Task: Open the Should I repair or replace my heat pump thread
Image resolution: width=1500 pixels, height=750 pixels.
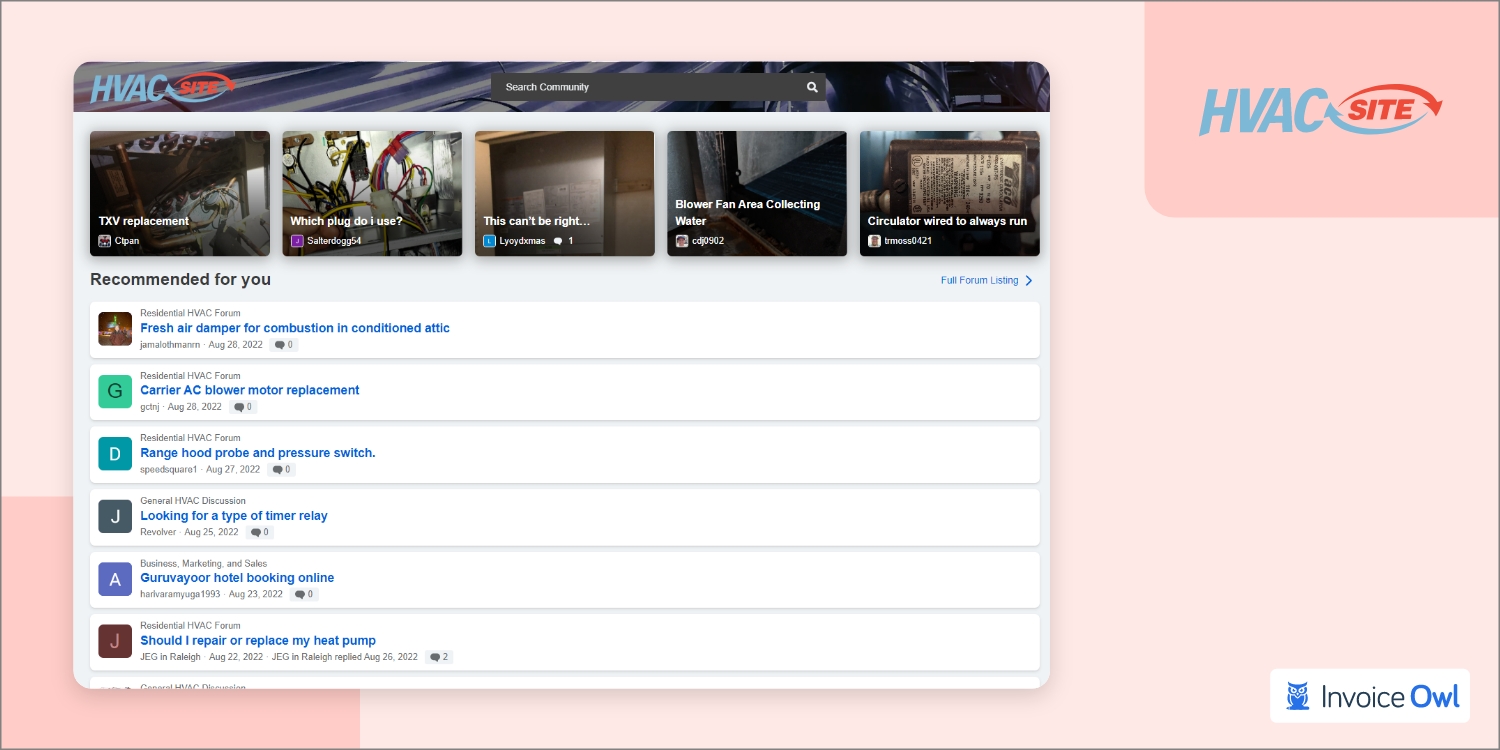Action: point(257,640)
